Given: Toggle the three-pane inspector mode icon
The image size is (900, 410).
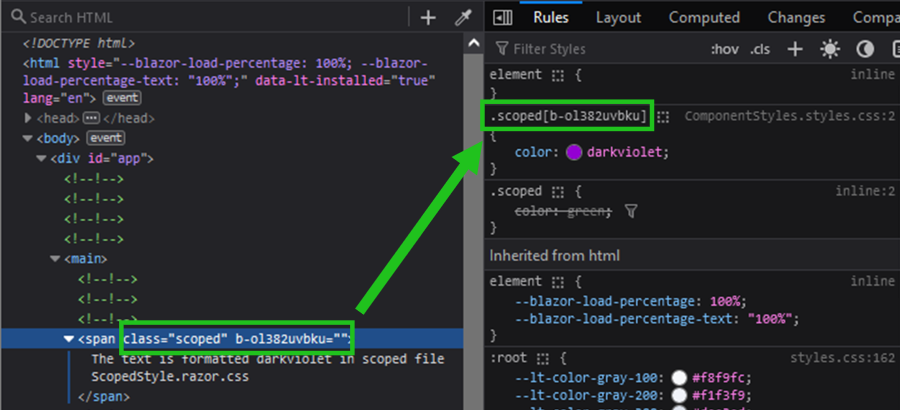Looking at the screenshot, I should tap(502, 18).
